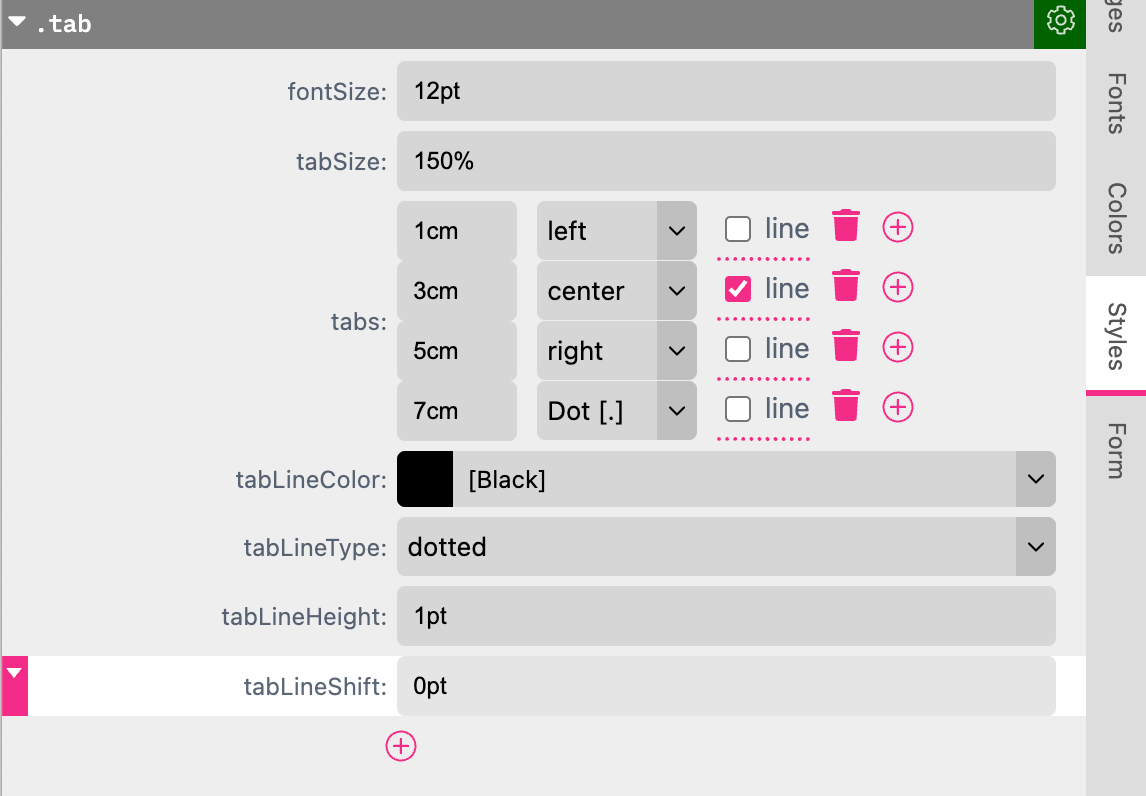Disable the line checkbox for the 3cm tab
Screen dimensions: 1146x796
(x=738, y=287)
